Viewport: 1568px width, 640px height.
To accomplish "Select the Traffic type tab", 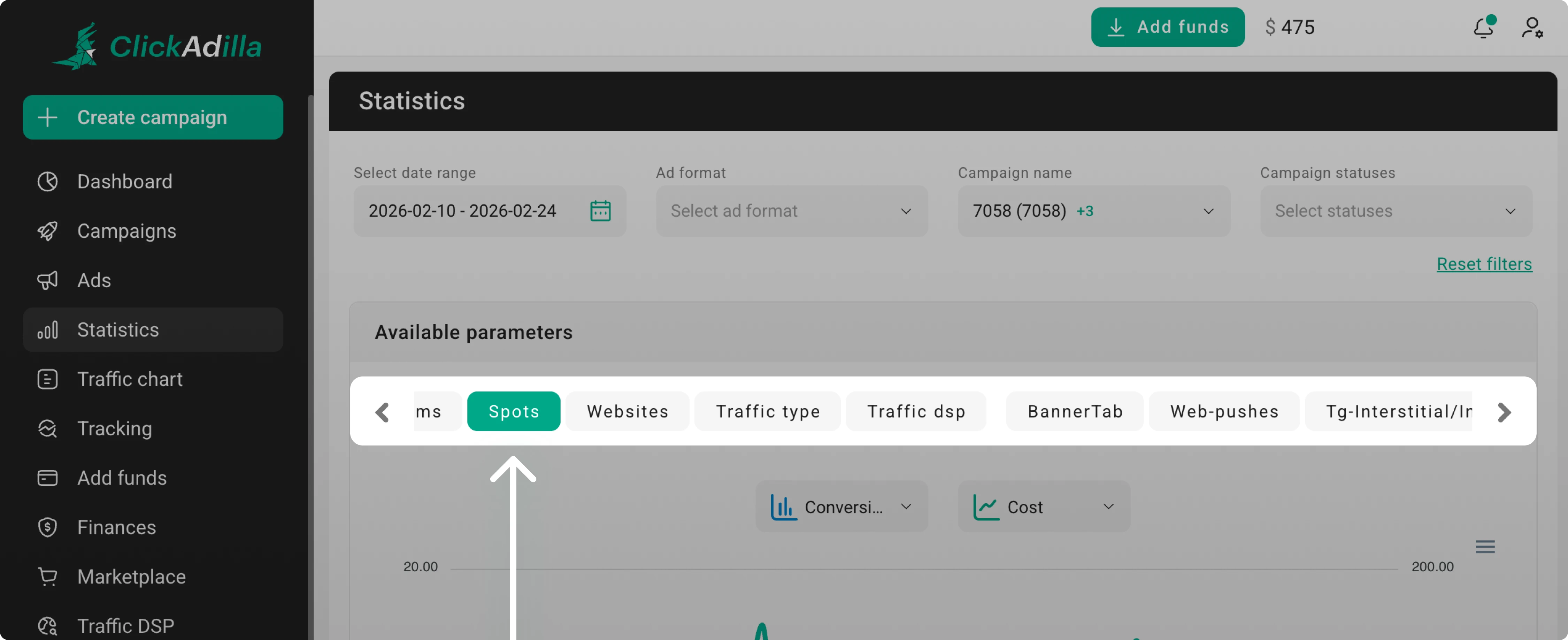I will (768, 411).
